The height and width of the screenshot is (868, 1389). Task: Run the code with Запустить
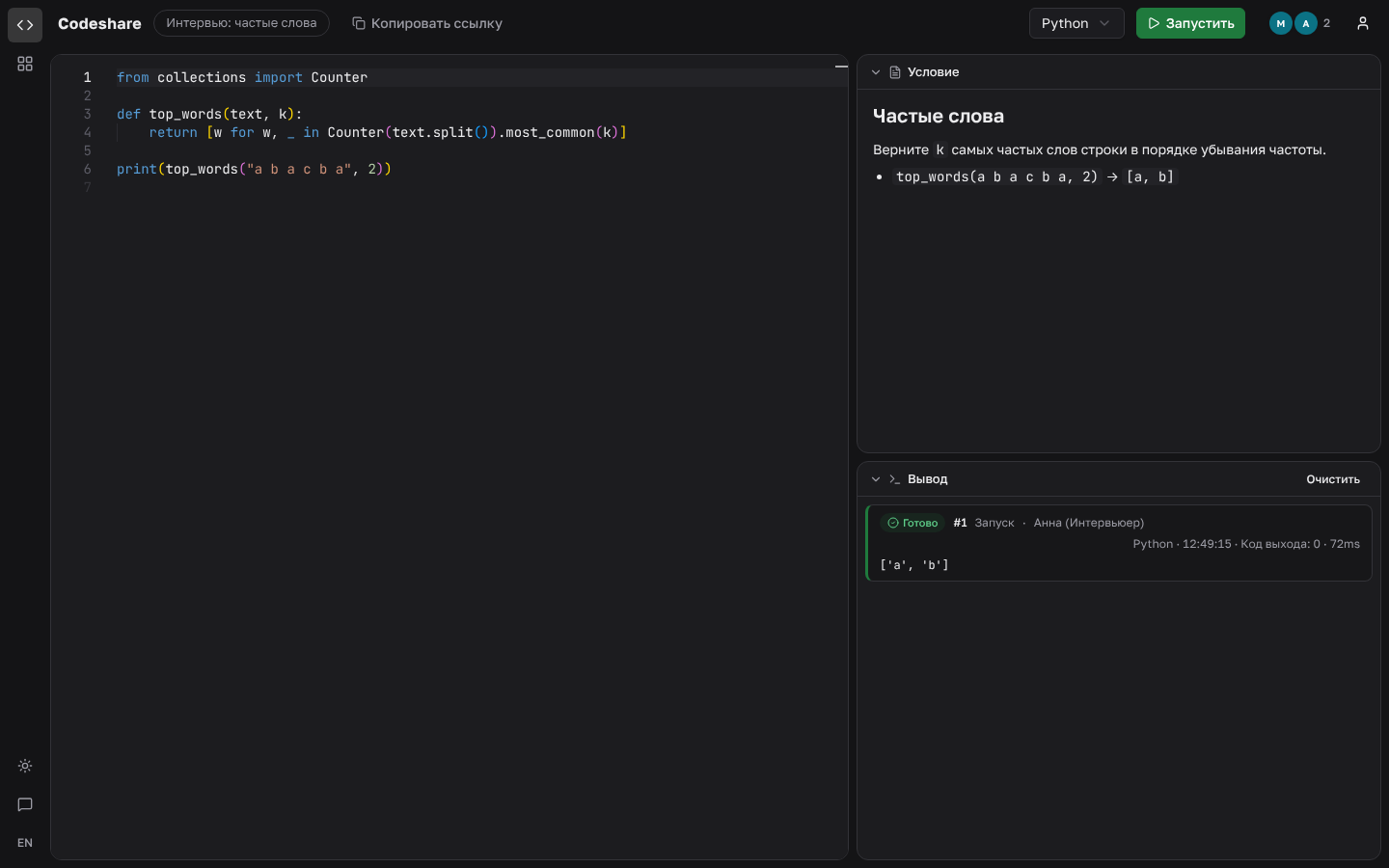click(x=1190, y=23)
